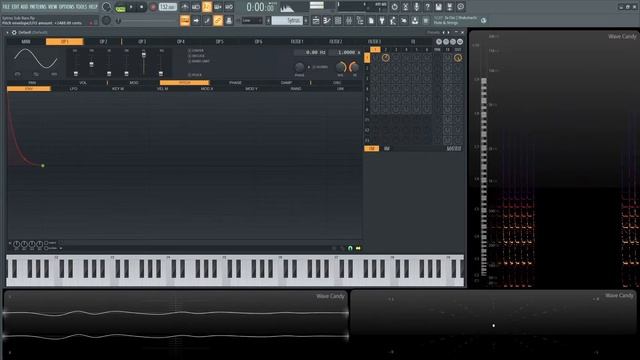This screenshot has height=360, width=640.
Task: Adjust the operator PHASE knob
Action: (300, 67)
